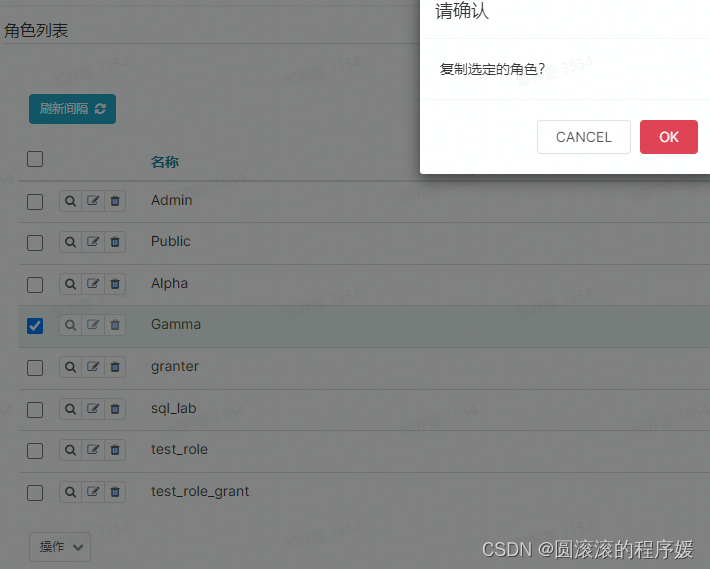
Task: Uncheck the Gamma row checkbox
Action: (x=35, y=326)
